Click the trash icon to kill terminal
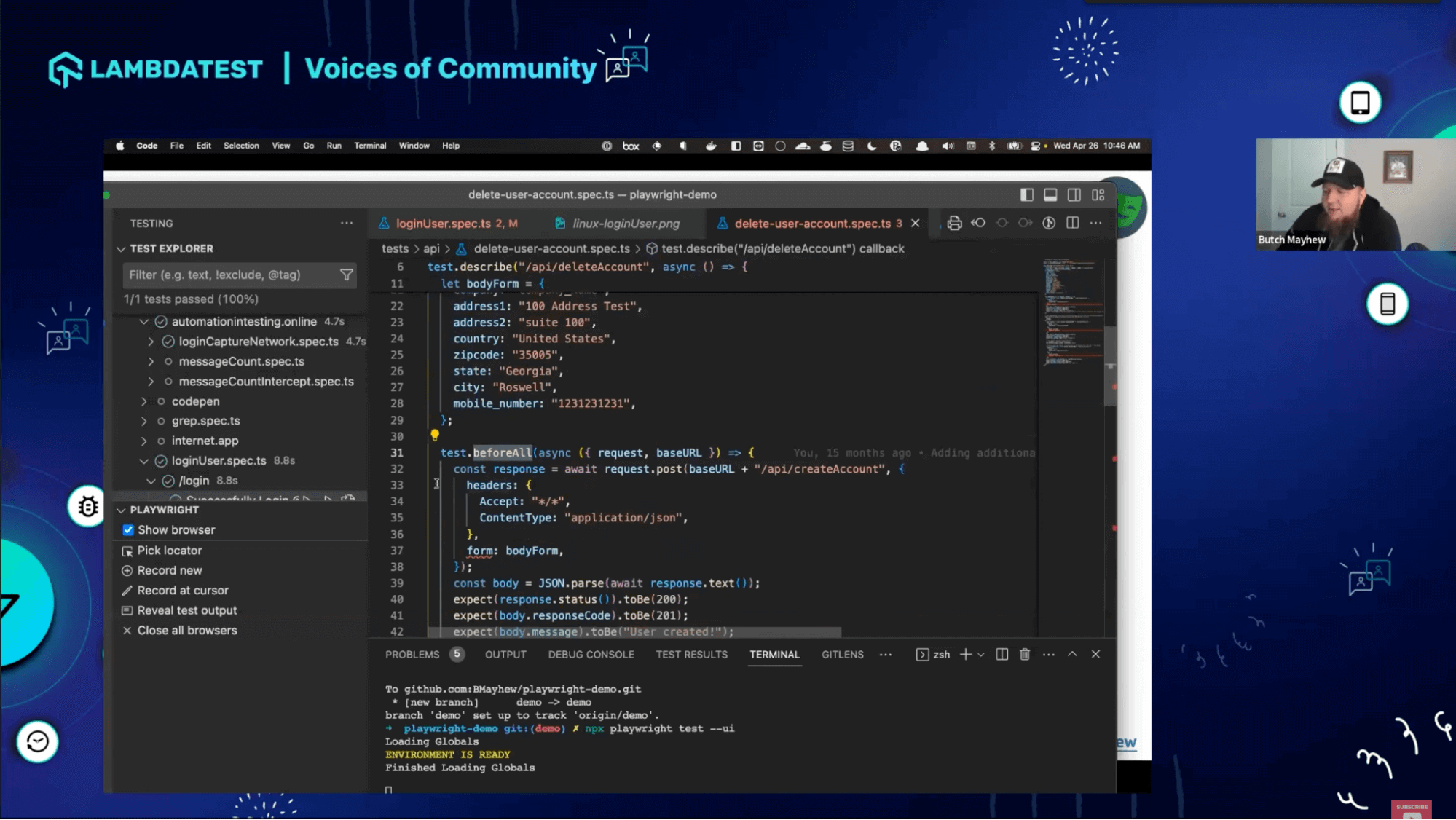The image size is (1456, 820). 1025,654
